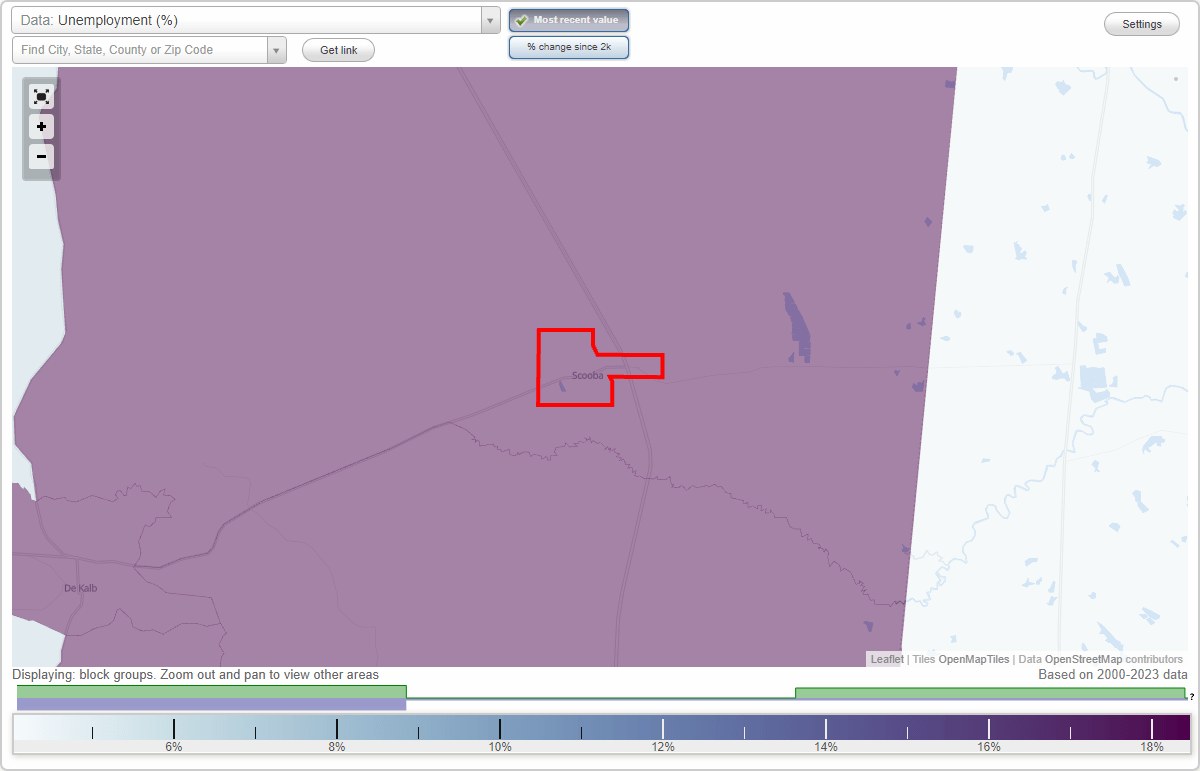The image size is (1200, 771).
Task: Open the Unemployment (%) data selector
Action: pos(250,20)
